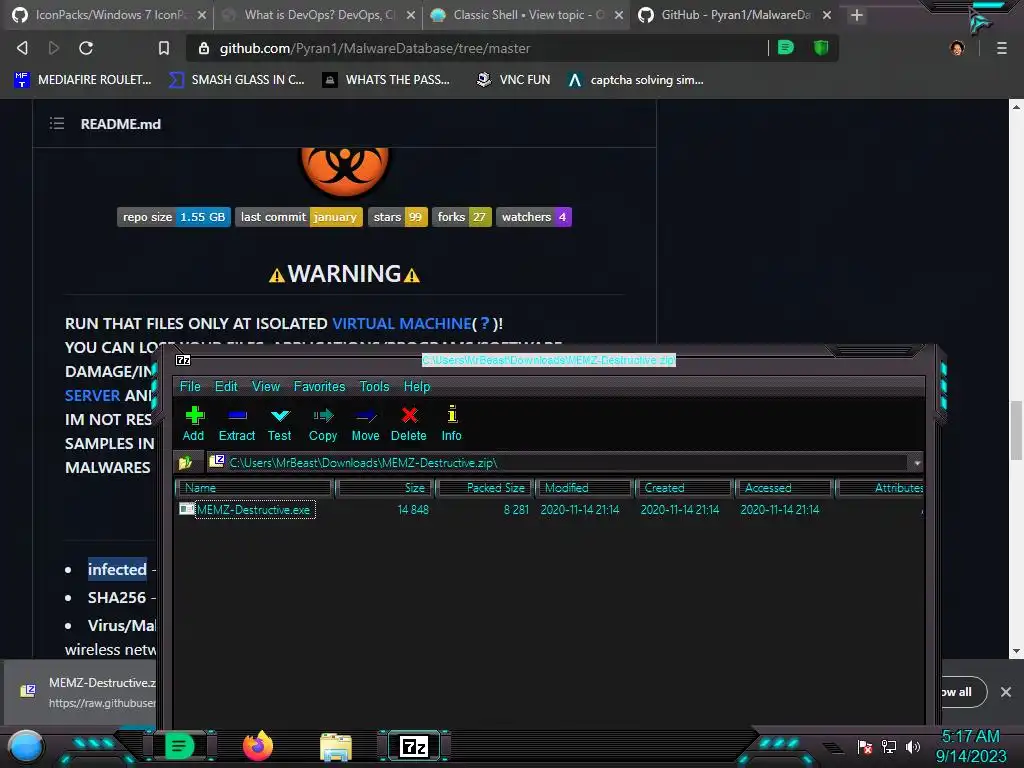Open the Tools menu in 7-Zip

tap(374, 386)
